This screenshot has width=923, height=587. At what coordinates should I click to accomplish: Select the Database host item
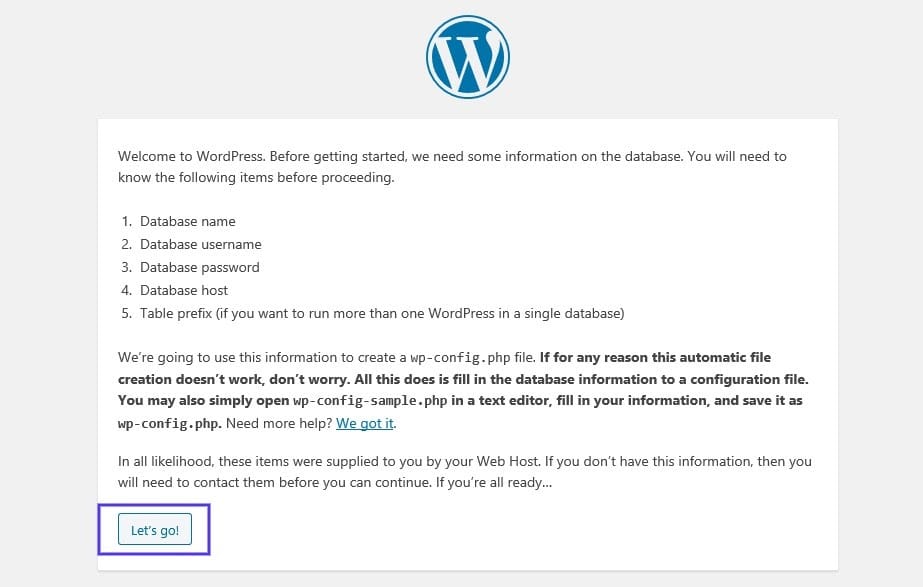(x=184, y=290)
